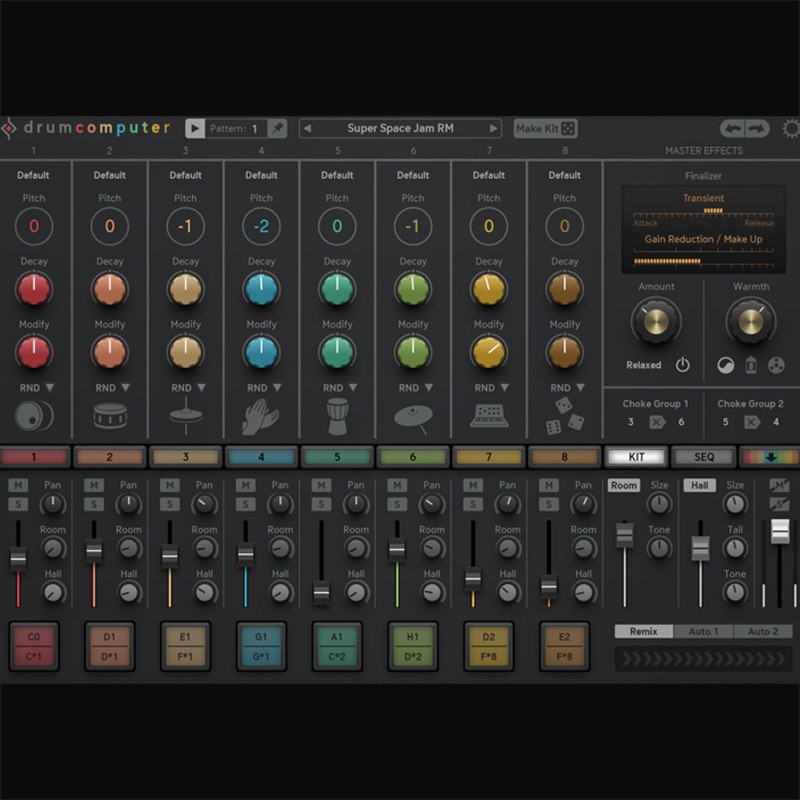Click the master volume fader handle

(780, 531)
